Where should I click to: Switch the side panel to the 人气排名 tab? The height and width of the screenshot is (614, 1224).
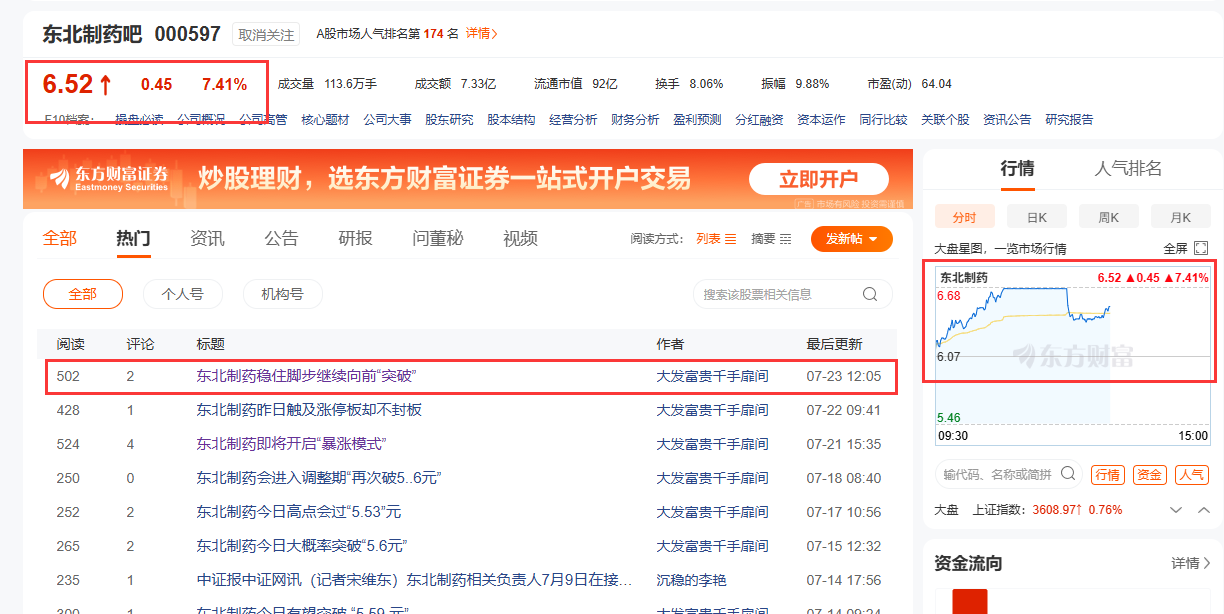(x=1128, y=168)
